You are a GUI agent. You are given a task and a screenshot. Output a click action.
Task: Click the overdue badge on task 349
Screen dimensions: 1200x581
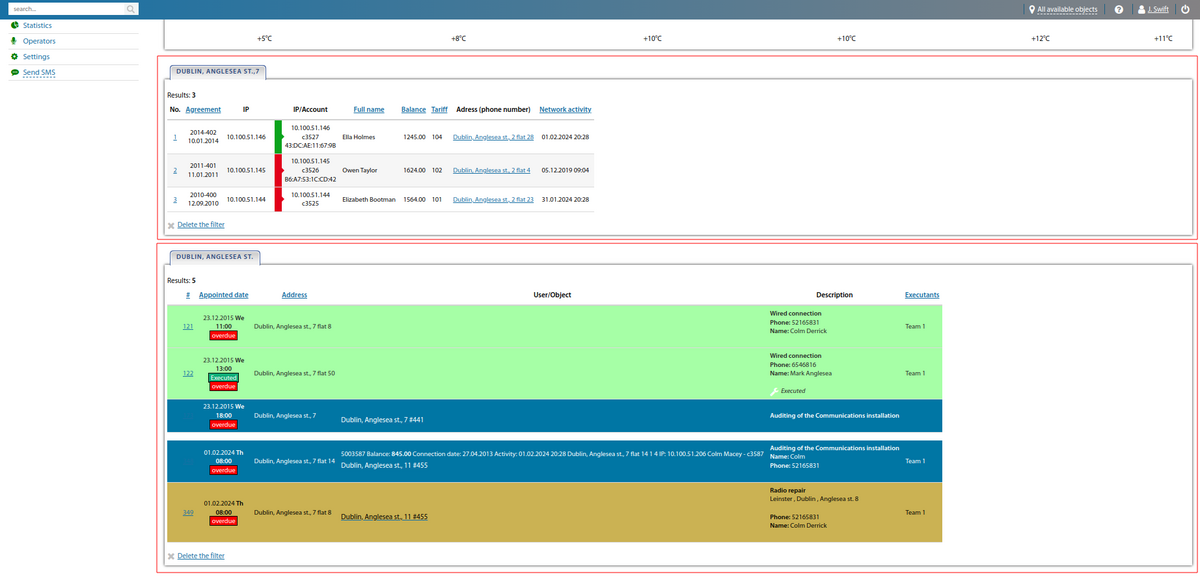pos(223,521)
